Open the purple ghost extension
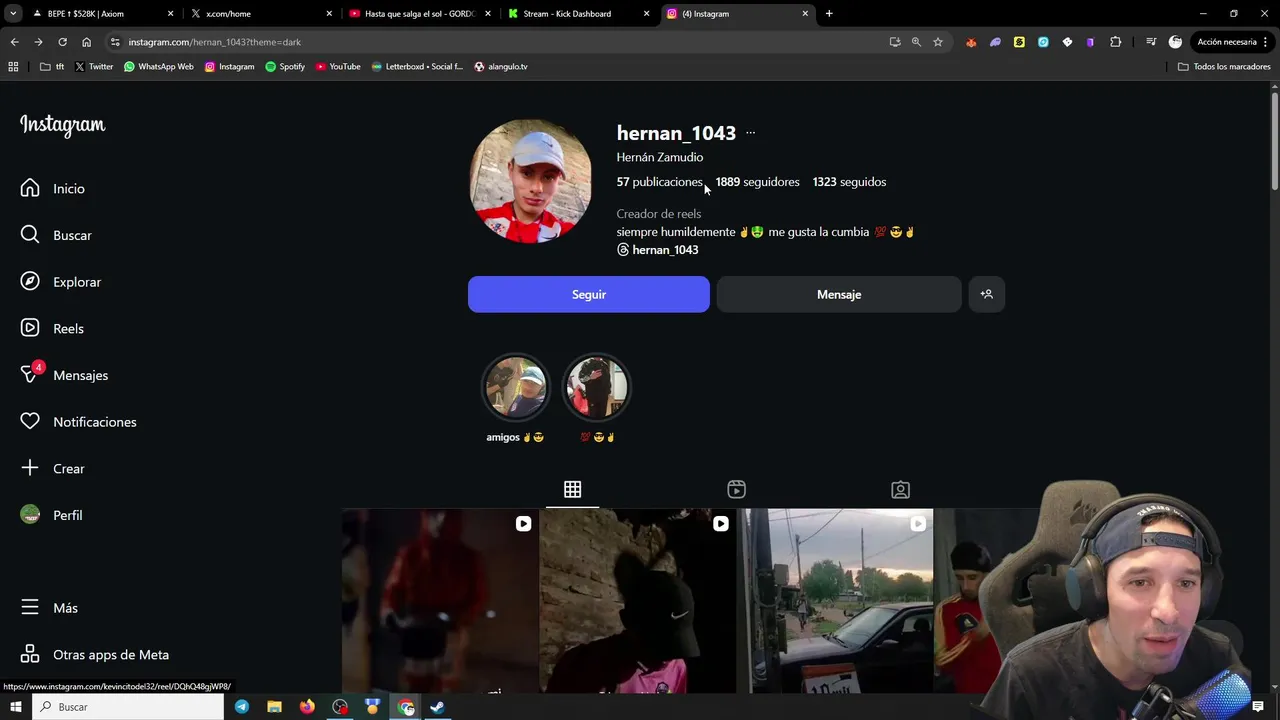1280x720 pixels. click(x=995, y=42)
